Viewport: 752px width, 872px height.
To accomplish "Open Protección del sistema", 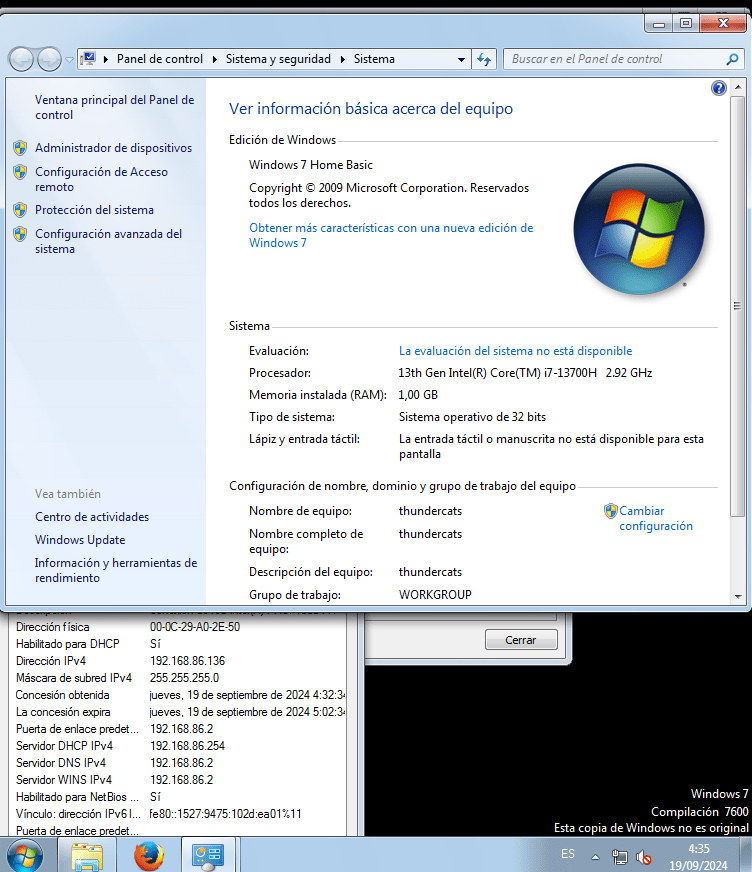I will pyautogui.click(x=94, y=210).
